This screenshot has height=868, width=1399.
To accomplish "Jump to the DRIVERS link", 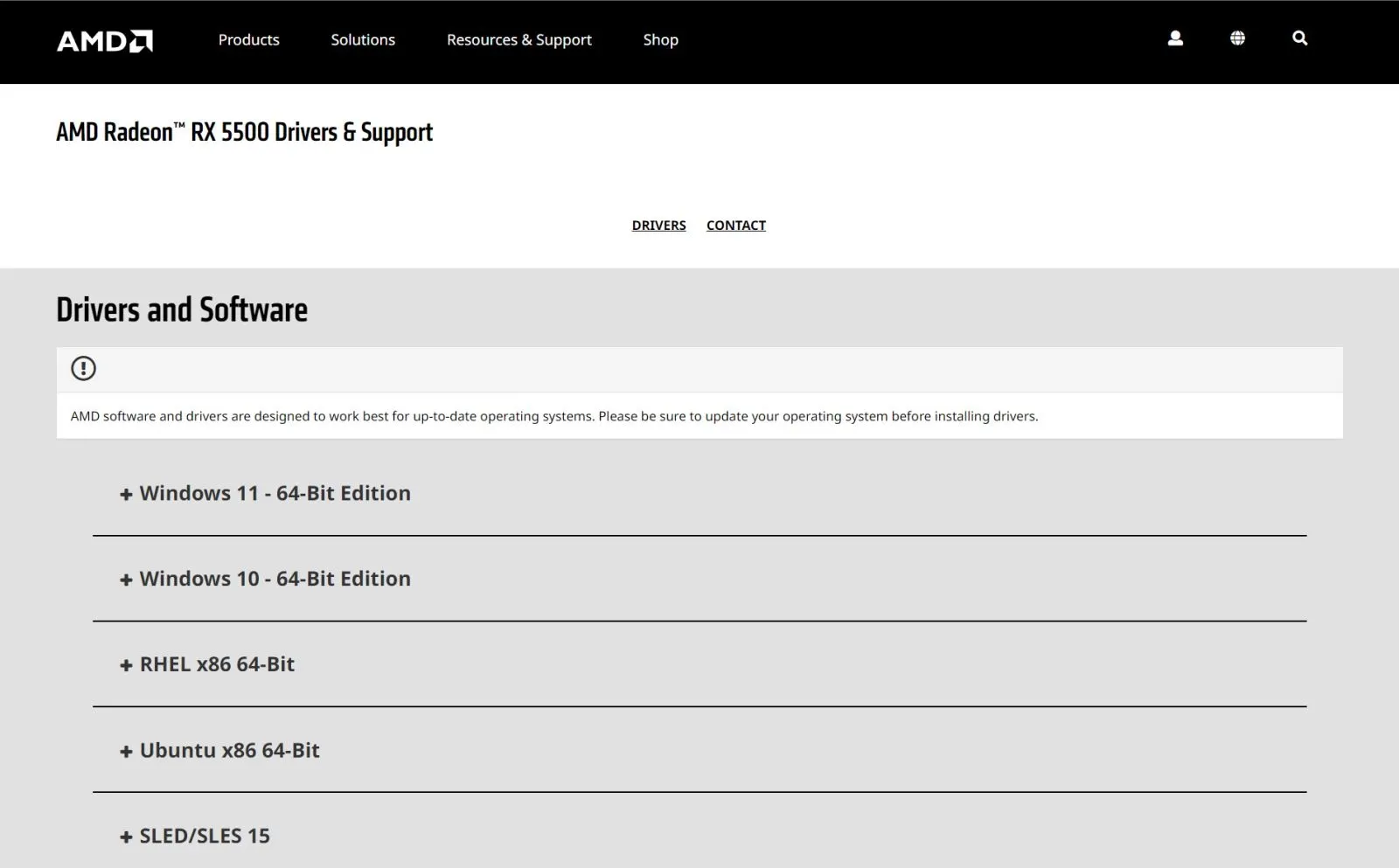I will (x=658, y=226).
